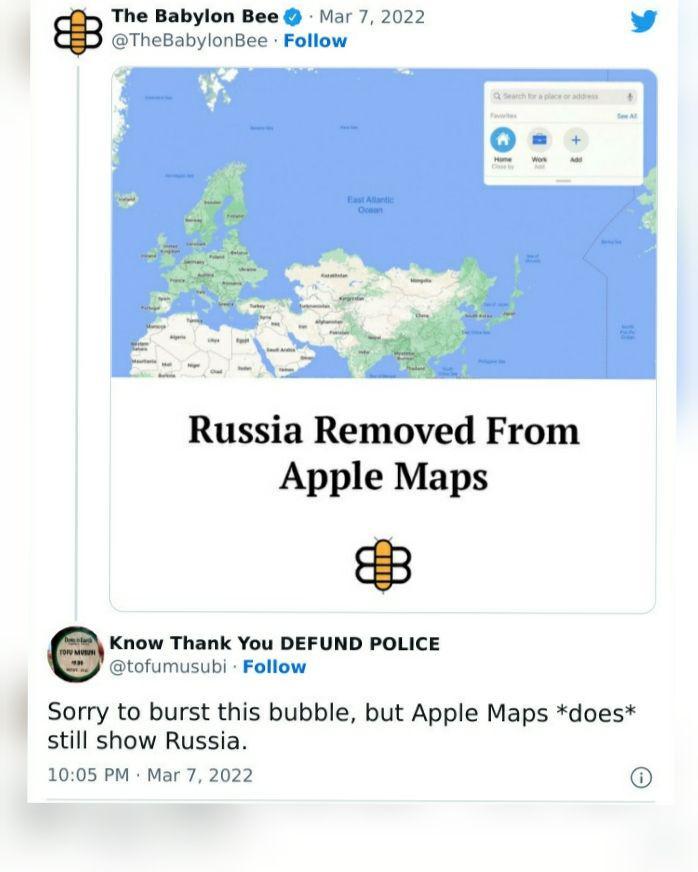Viewport: 698px width, 872px height.
Task: Open tofumusubi's profile avatar
Action: (x=76, y=655)
